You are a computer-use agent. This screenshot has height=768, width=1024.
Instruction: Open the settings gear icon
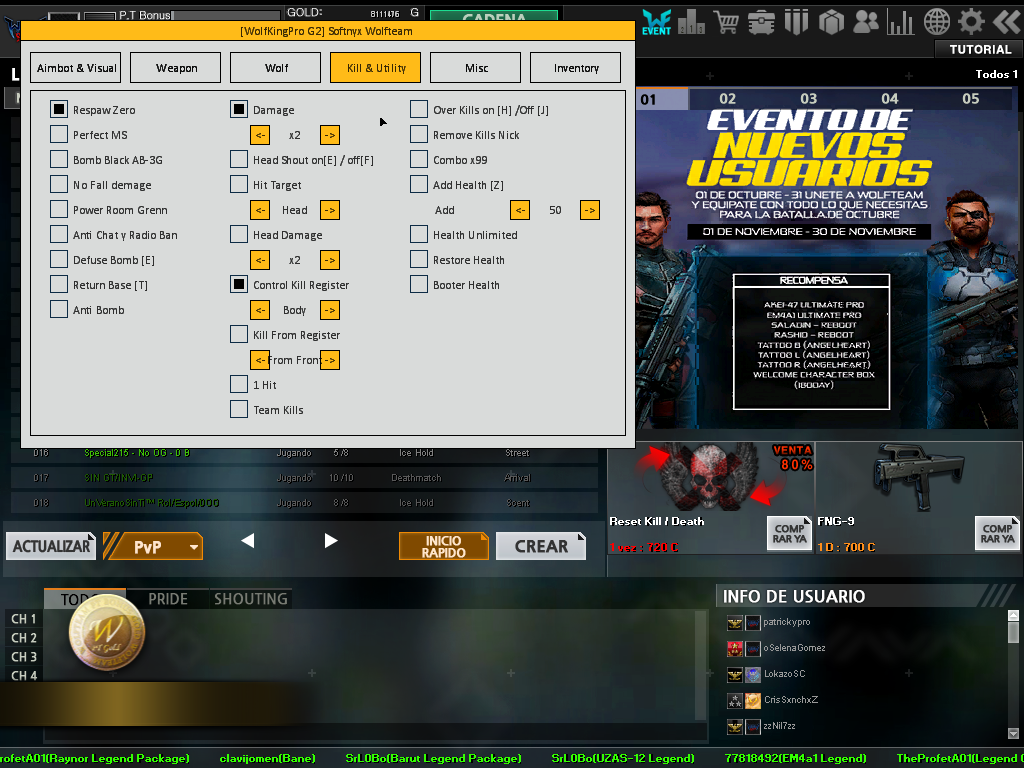click(971, 21)
